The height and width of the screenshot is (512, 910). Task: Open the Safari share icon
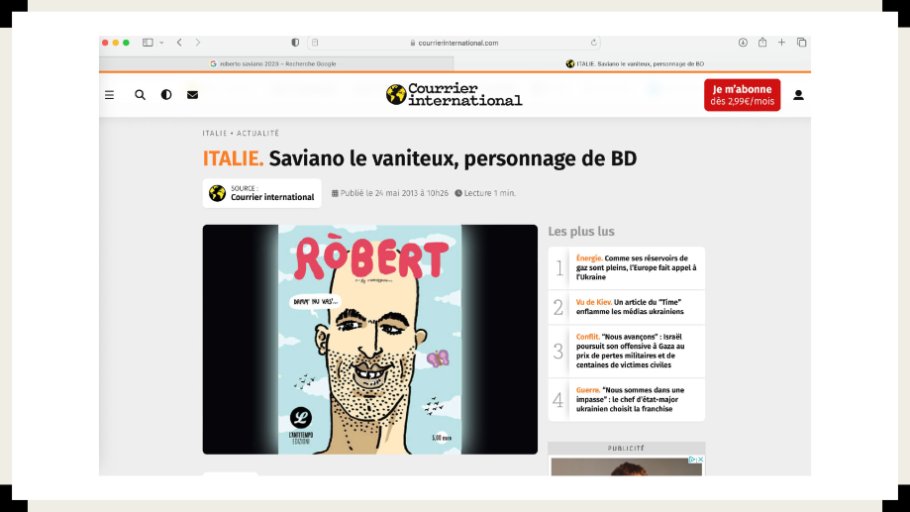pos(762,42)
